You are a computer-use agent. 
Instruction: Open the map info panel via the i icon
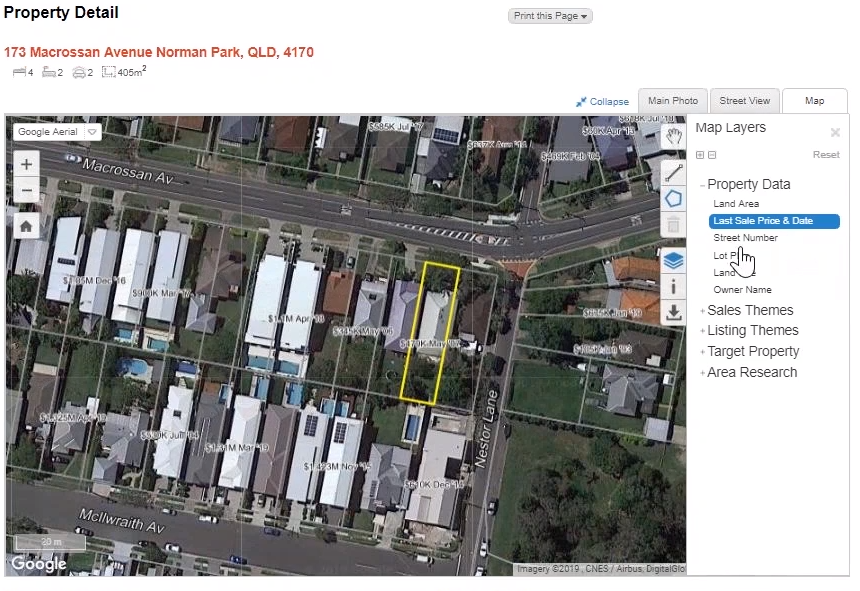(x=673, y=286)
